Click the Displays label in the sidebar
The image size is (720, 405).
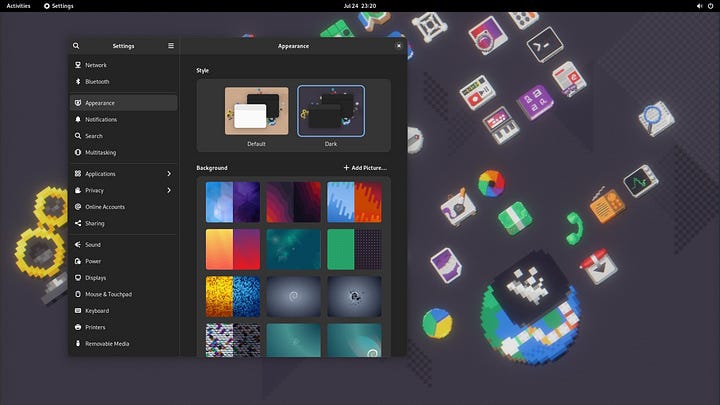click(96, 278)
